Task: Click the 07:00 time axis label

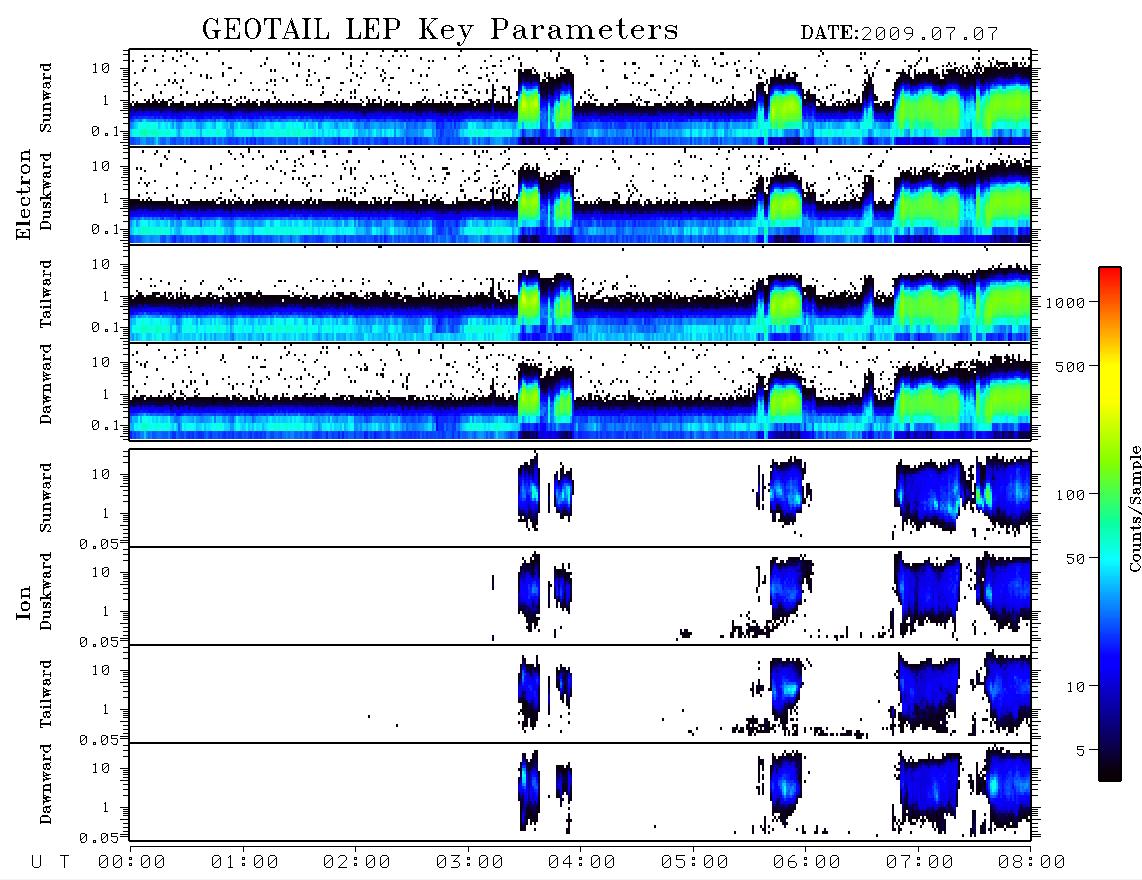Action: (919, 863)
